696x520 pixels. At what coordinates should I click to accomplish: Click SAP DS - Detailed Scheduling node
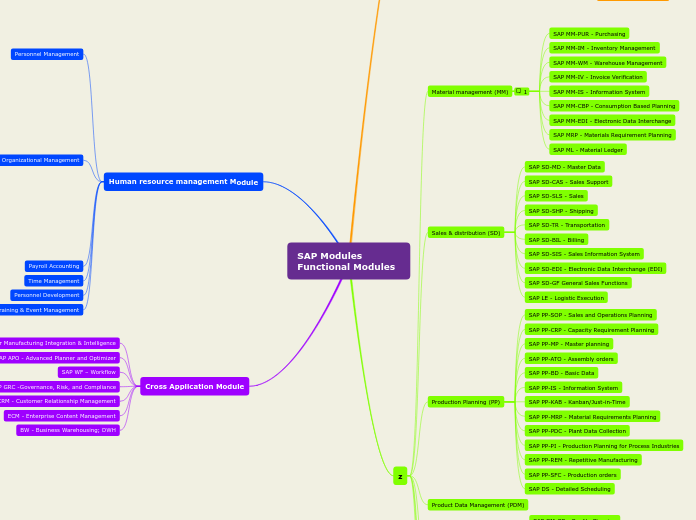pyautogui.click(x=569, y=489)
